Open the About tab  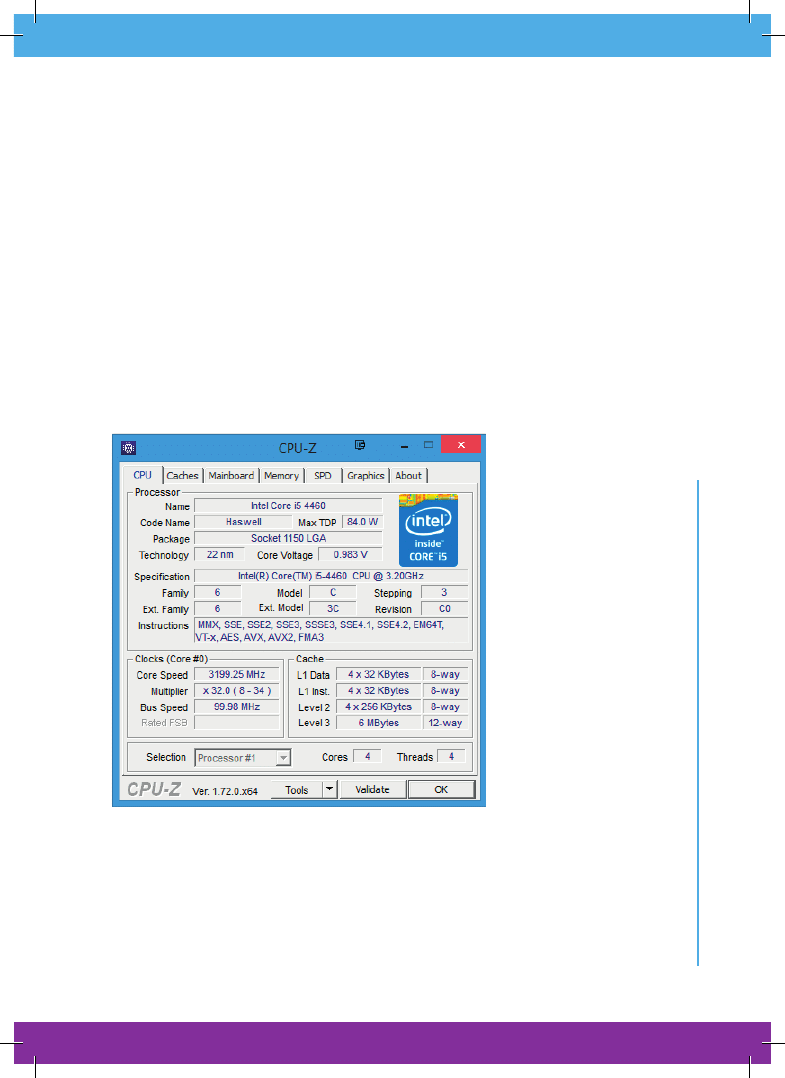pos(408,476)
